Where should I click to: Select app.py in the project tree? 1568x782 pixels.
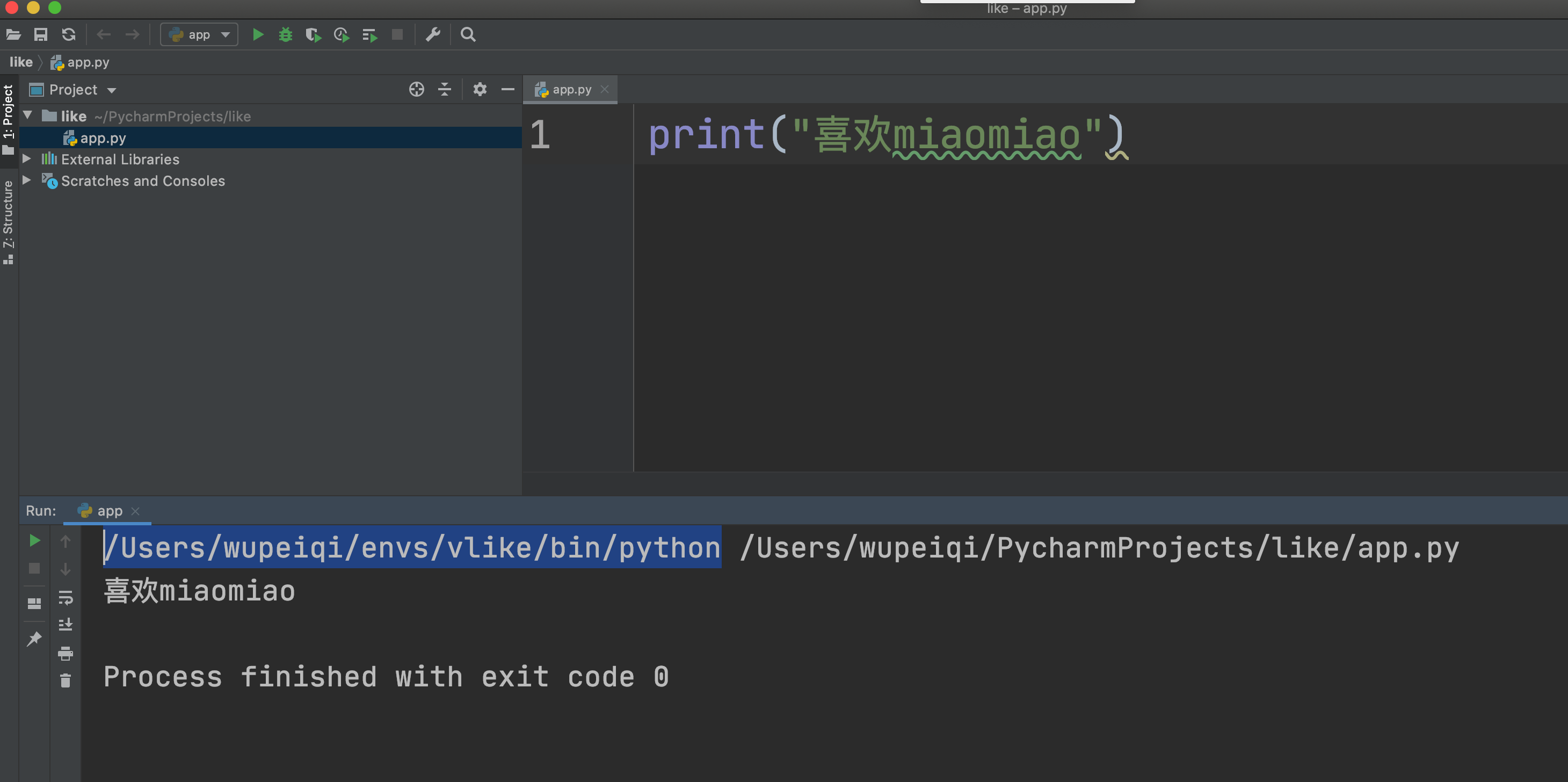[102, 138]
